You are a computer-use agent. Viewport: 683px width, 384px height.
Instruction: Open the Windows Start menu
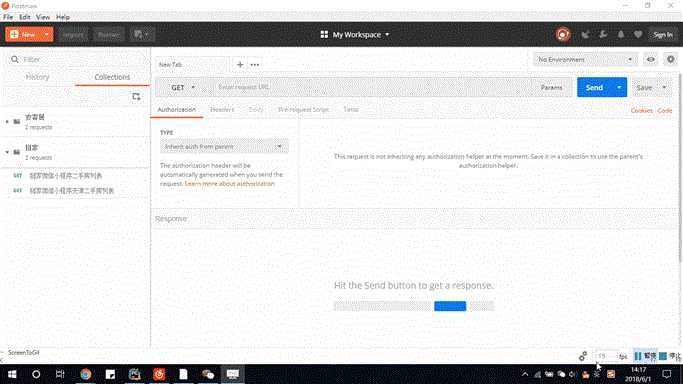pos(12,374)
